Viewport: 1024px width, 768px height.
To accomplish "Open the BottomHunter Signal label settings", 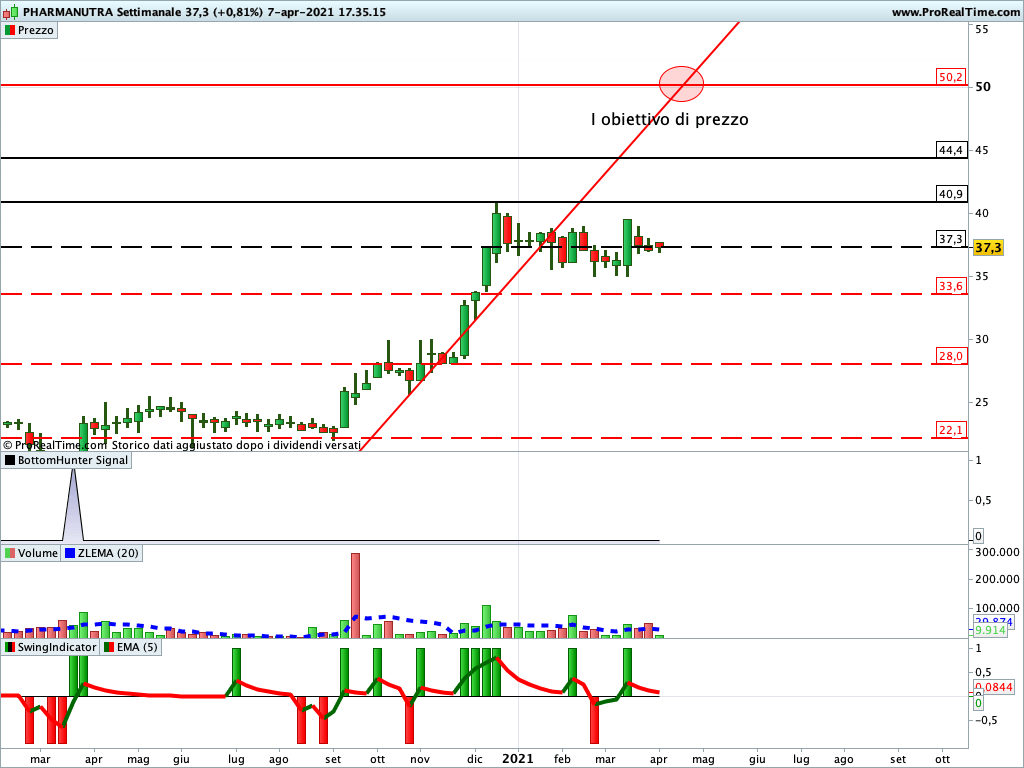I will pos(73,461).
